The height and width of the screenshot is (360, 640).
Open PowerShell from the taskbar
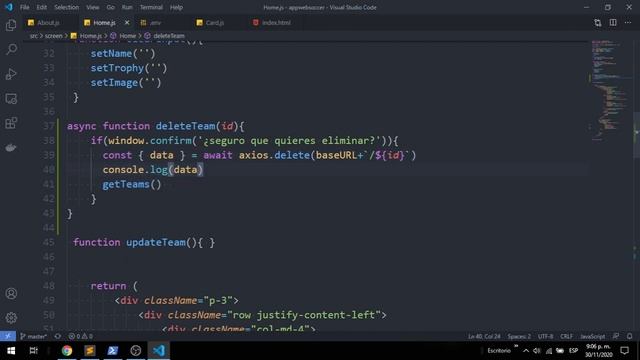113,351
